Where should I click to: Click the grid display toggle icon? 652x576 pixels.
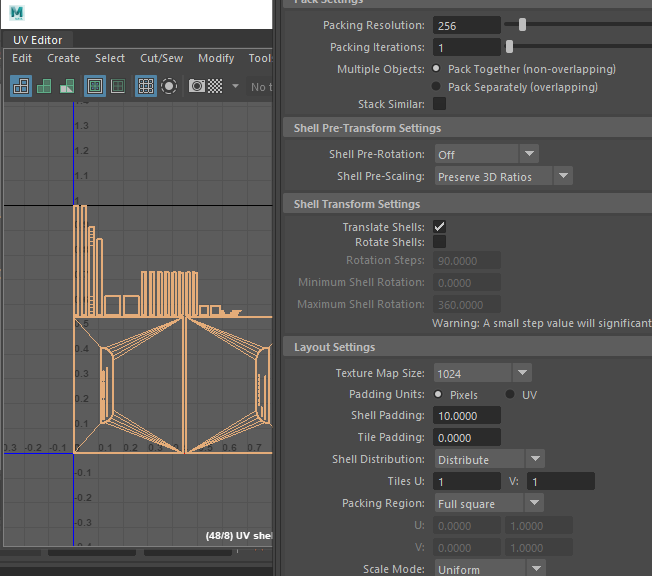coord(145,86)
